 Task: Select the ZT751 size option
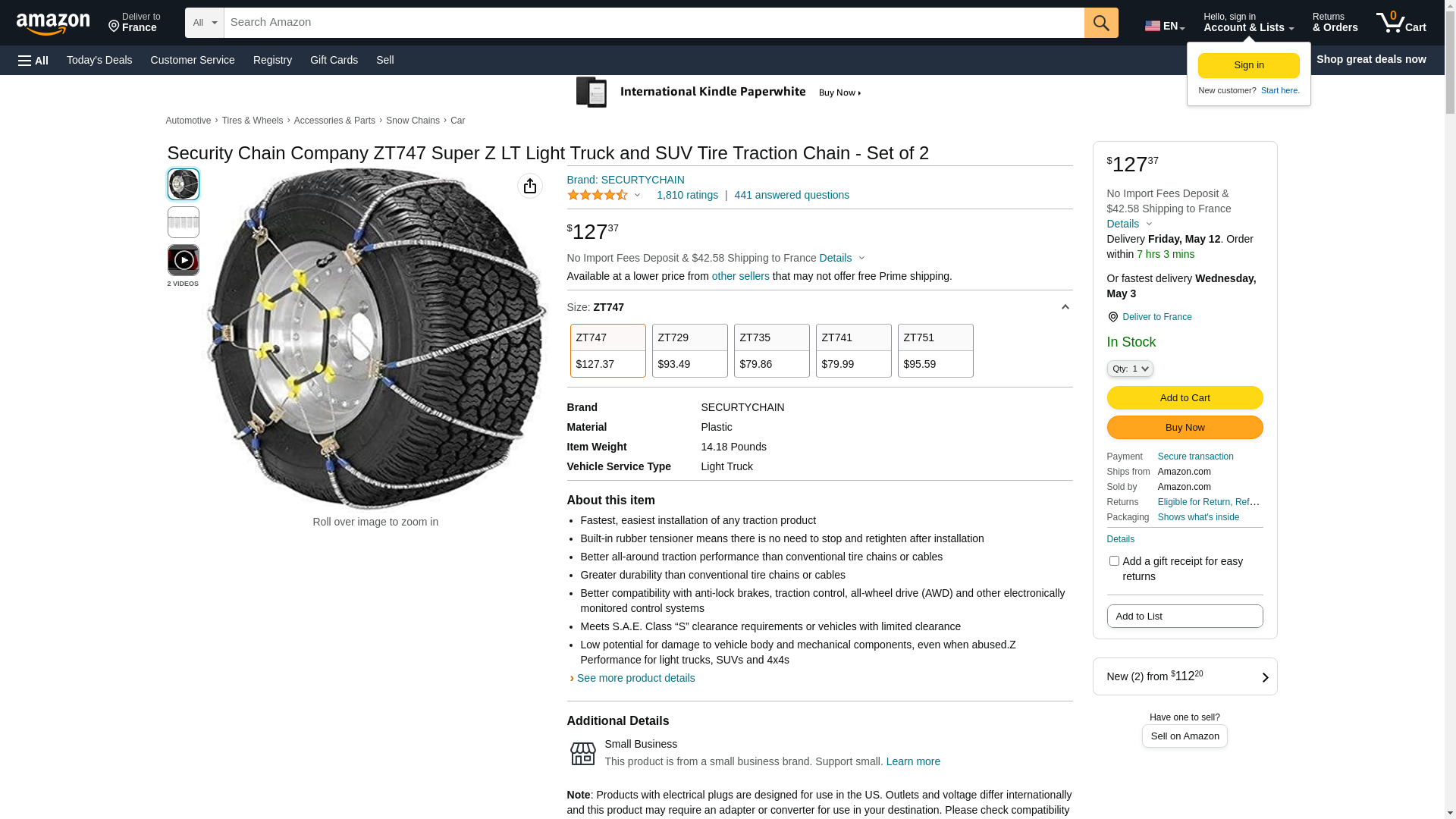935,350
